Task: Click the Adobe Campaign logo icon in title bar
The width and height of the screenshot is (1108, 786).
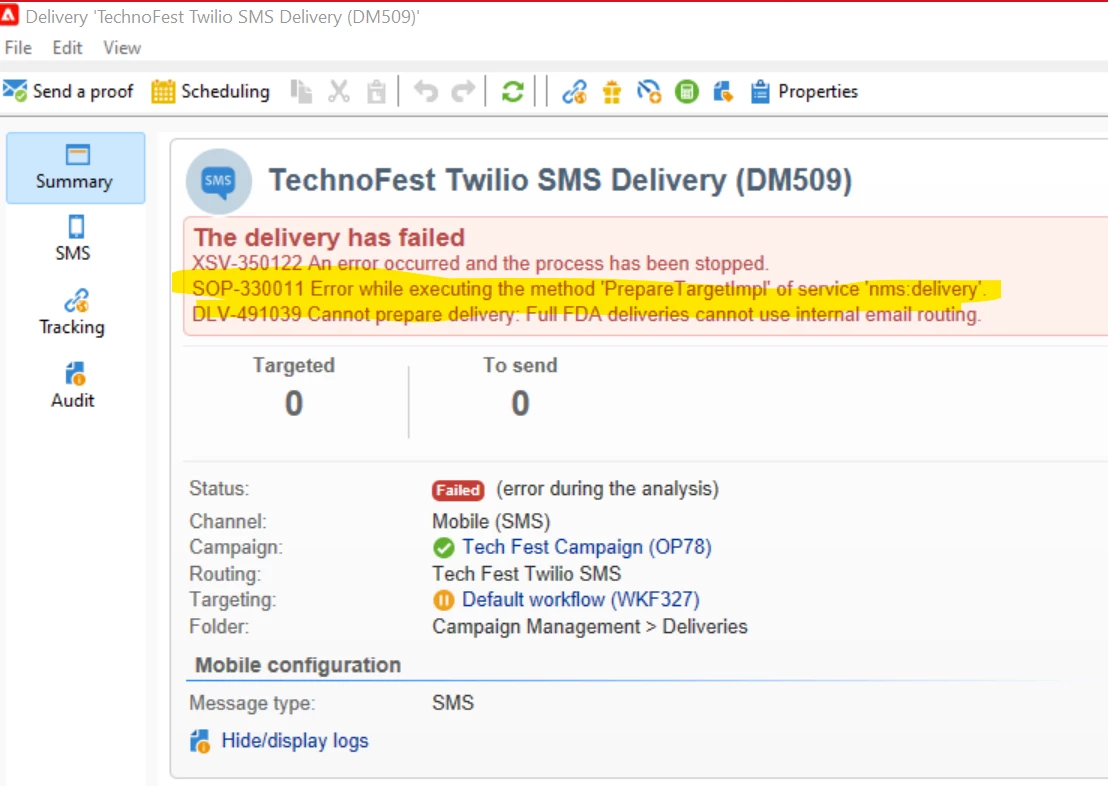Action: (8, 15)
